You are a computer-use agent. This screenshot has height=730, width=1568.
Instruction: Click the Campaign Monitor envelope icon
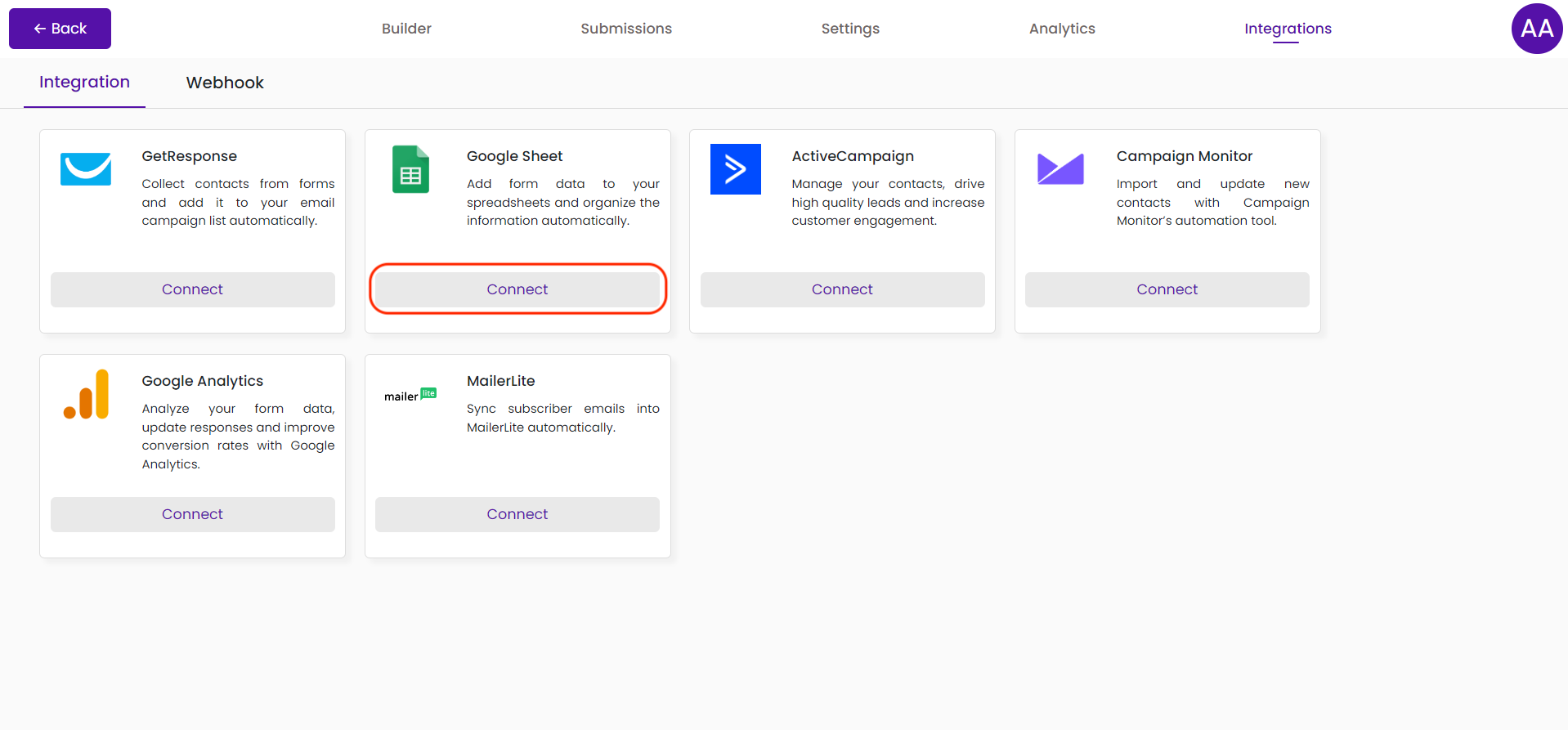pyautogui.click(x=1060, y=169)
